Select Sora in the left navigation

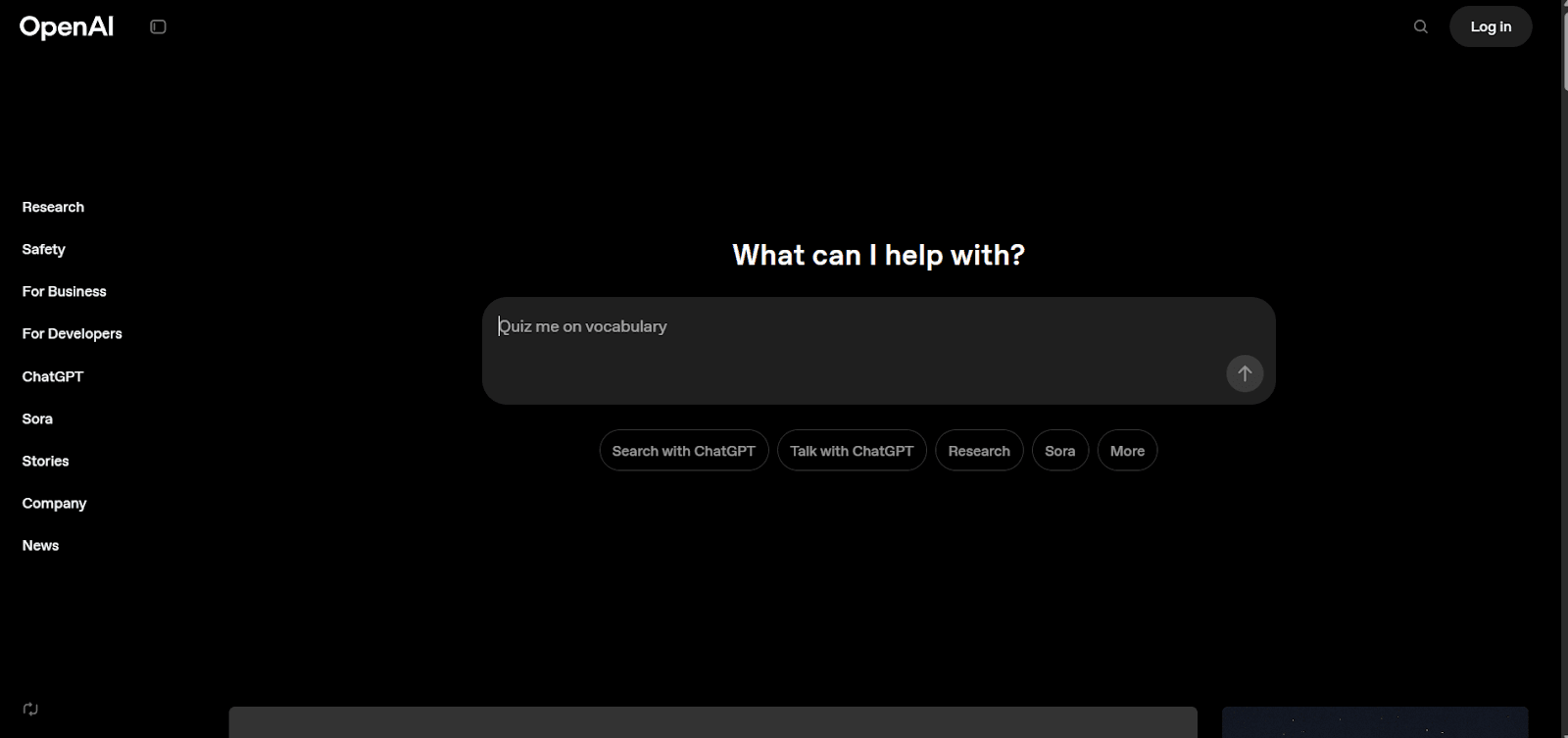click(x=37, y=418)
